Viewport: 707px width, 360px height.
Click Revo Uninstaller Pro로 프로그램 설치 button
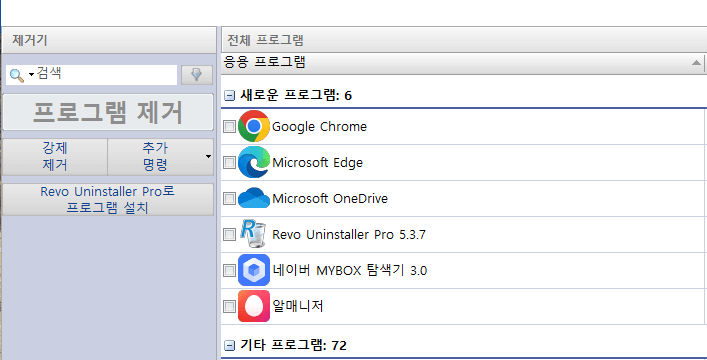(x=108, y=199)
